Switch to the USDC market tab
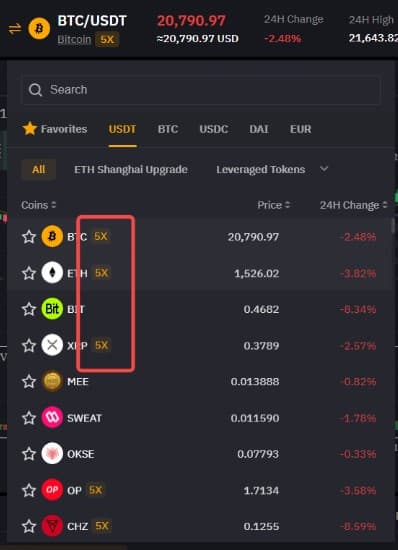The width and height of the screenshot is (398, 550). (x=214, y=129)
